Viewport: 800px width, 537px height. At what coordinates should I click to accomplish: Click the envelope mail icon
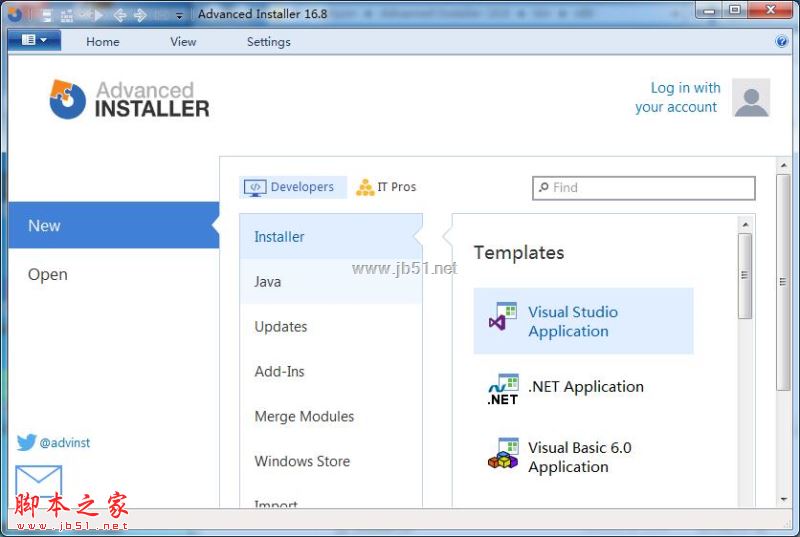click(38, 479)
